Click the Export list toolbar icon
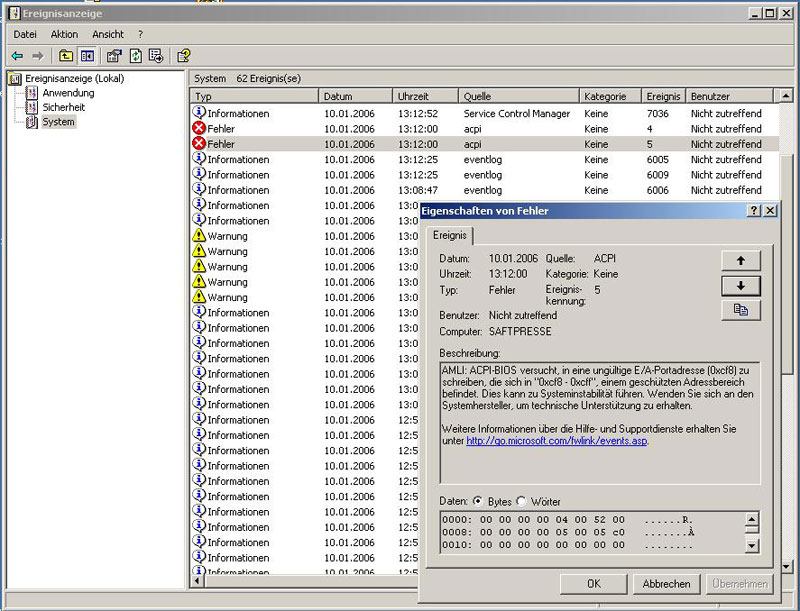Viewport: 800px width, 611px height. pyautogui.click(x=156, y=56)
